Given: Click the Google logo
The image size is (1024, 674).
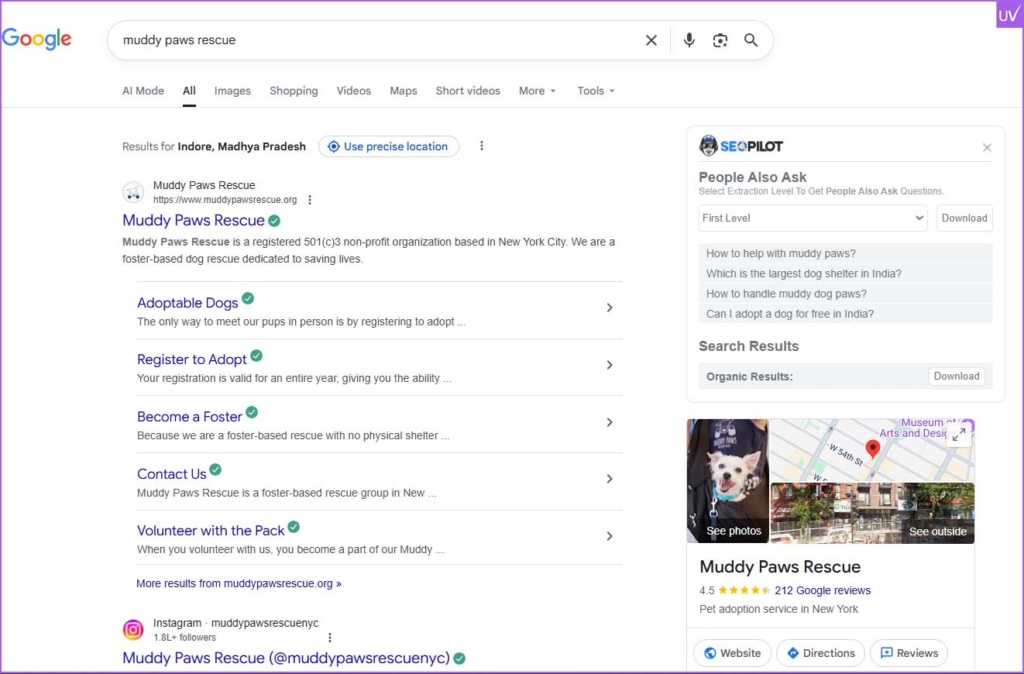Looking at the screenshot, I should point(37,39).
